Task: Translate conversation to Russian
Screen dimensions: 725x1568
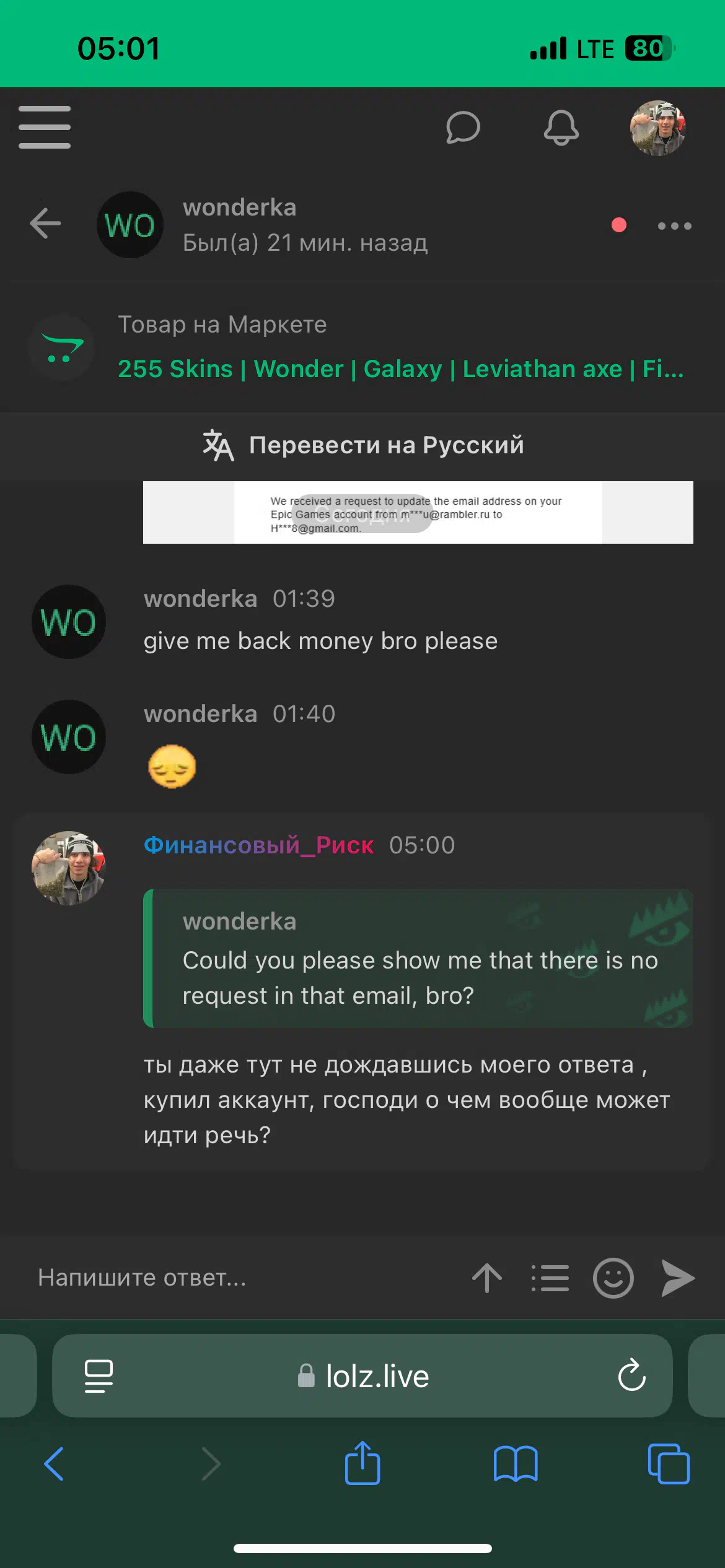Action: click(x=362, y=445)
